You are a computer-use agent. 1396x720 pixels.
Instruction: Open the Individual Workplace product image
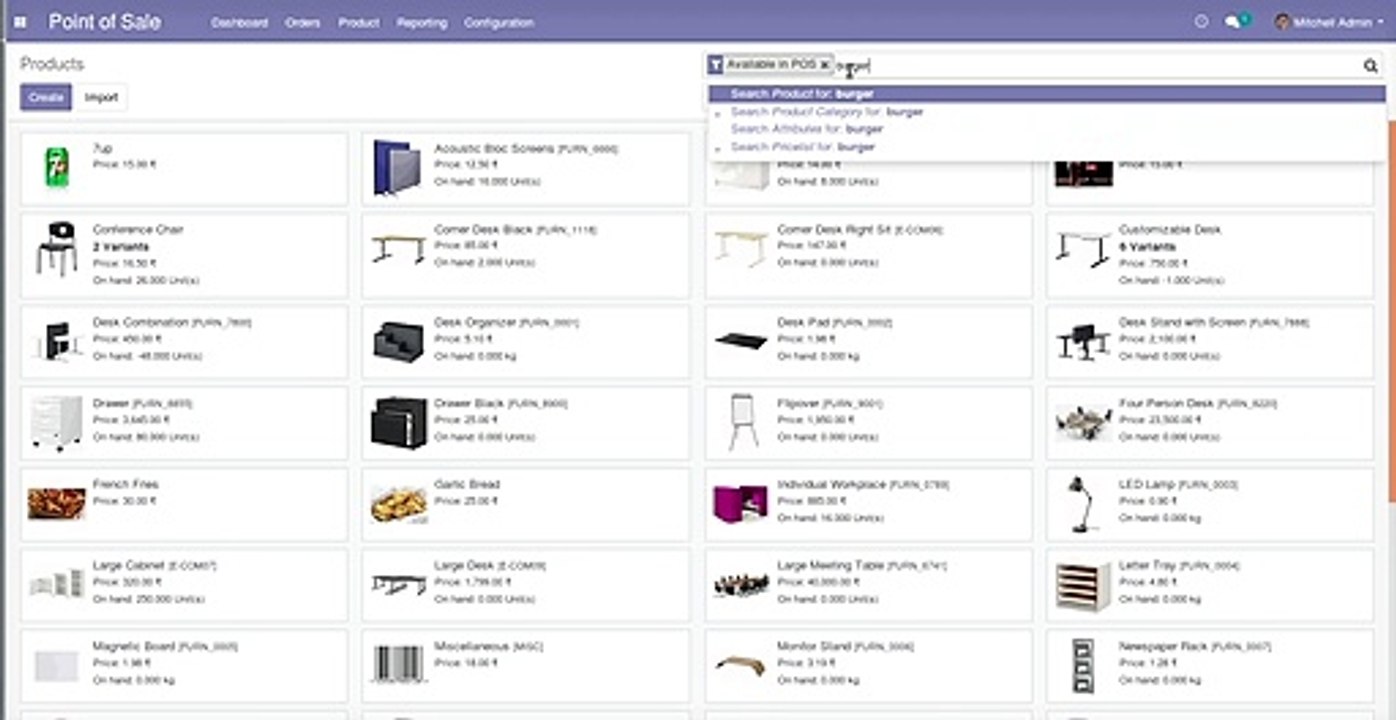(x=742, y=503)
